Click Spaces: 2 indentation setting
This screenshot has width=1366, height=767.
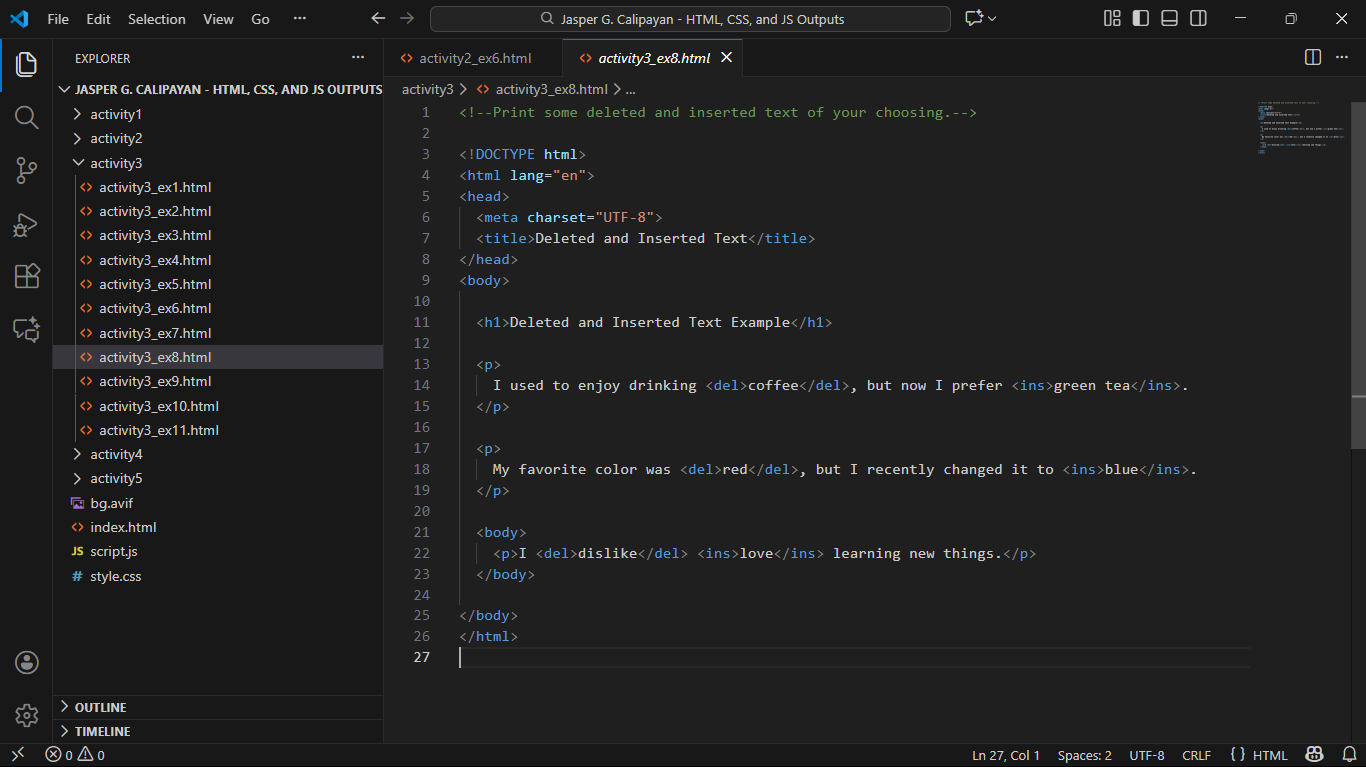[x=1084, y=755]
